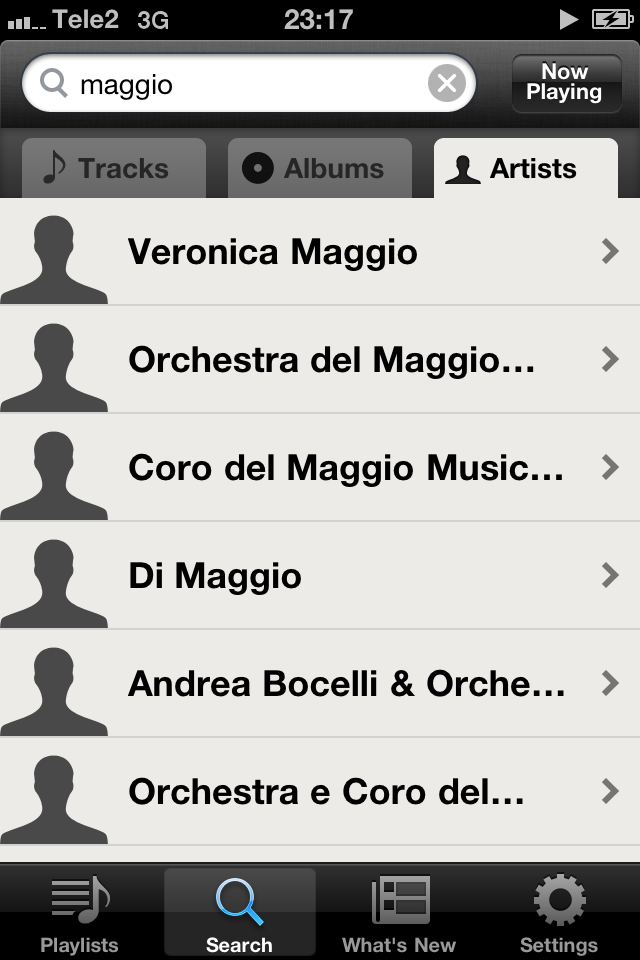Clear the search text with the X icon

pos(447,84)
